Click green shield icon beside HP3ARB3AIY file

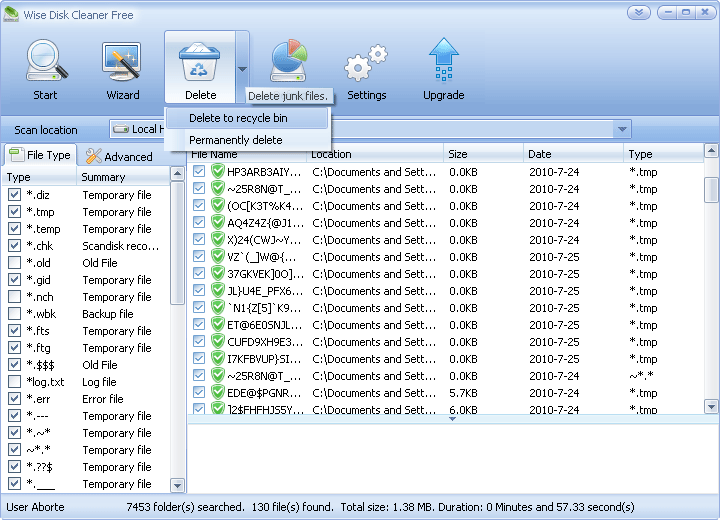tap(218, 172)
